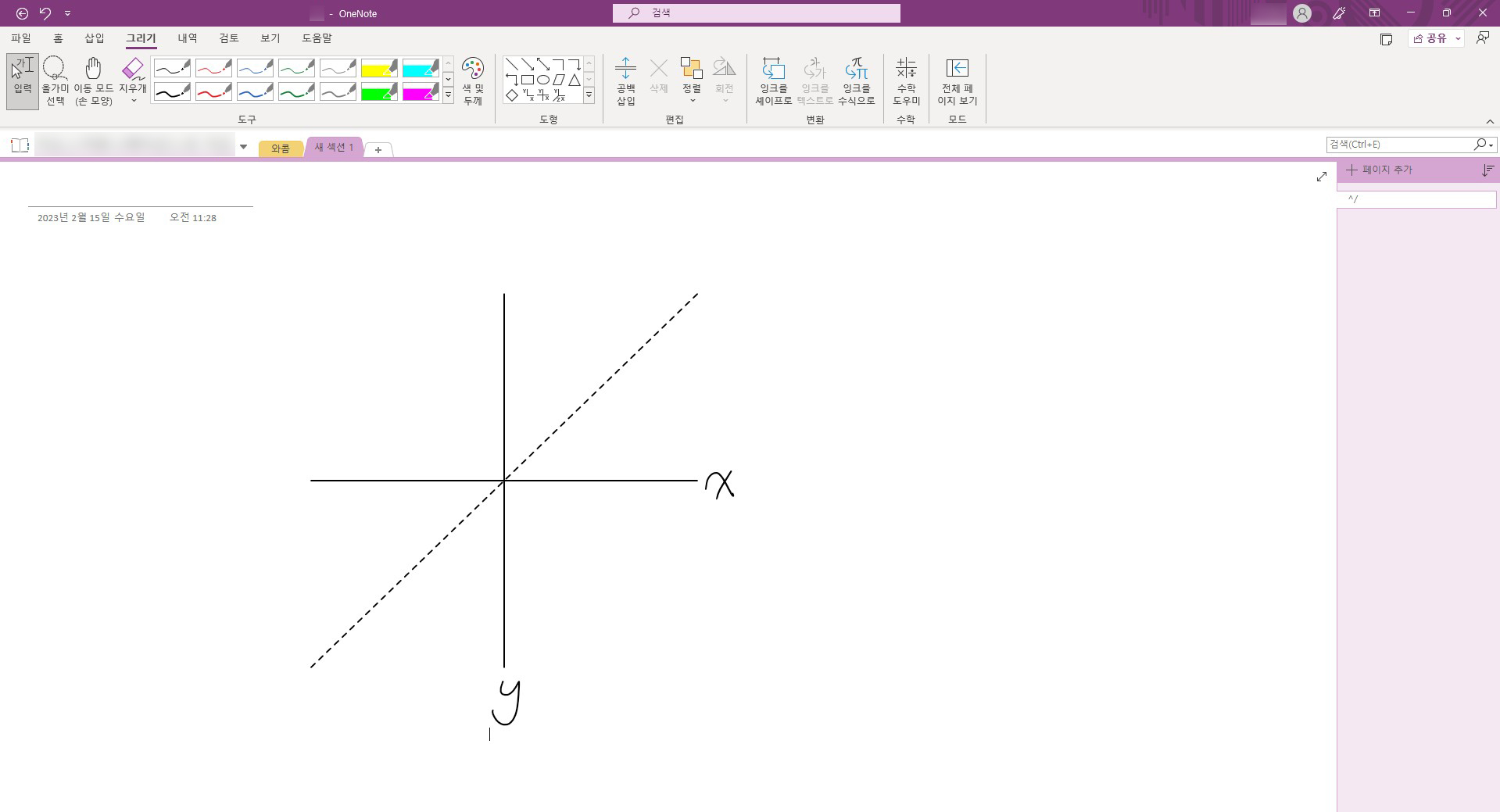Expand page to full view arrow

1322,177
